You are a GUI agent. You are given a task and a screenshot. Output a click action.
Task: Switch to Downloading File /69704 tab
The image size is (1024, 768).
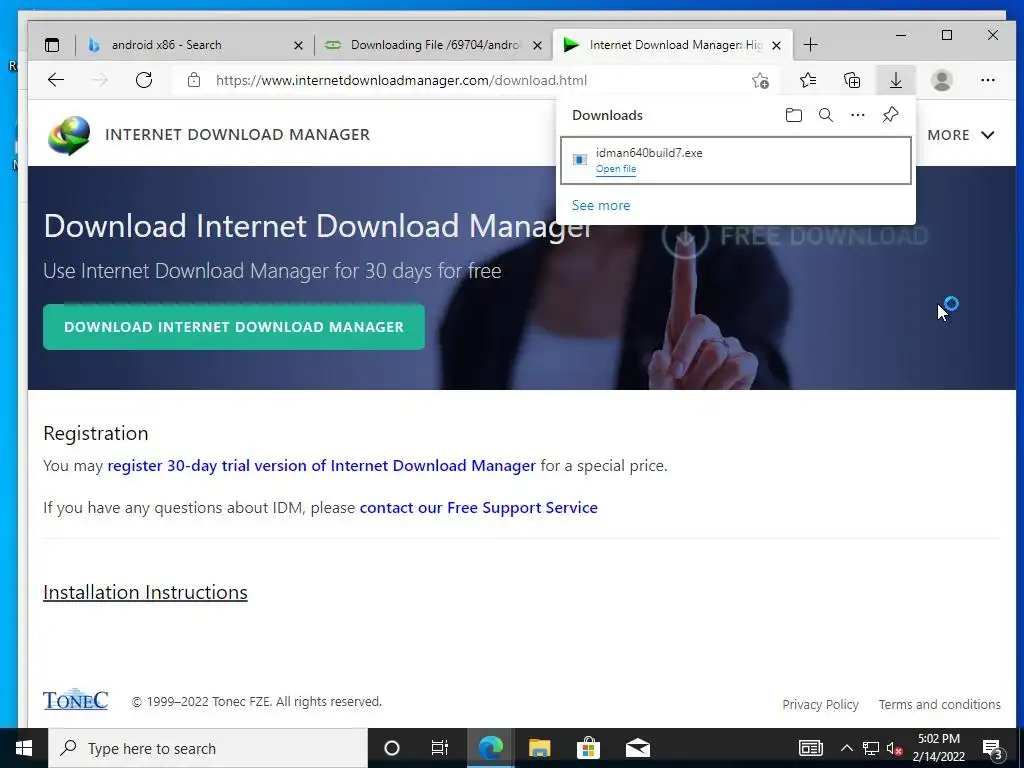434,45
